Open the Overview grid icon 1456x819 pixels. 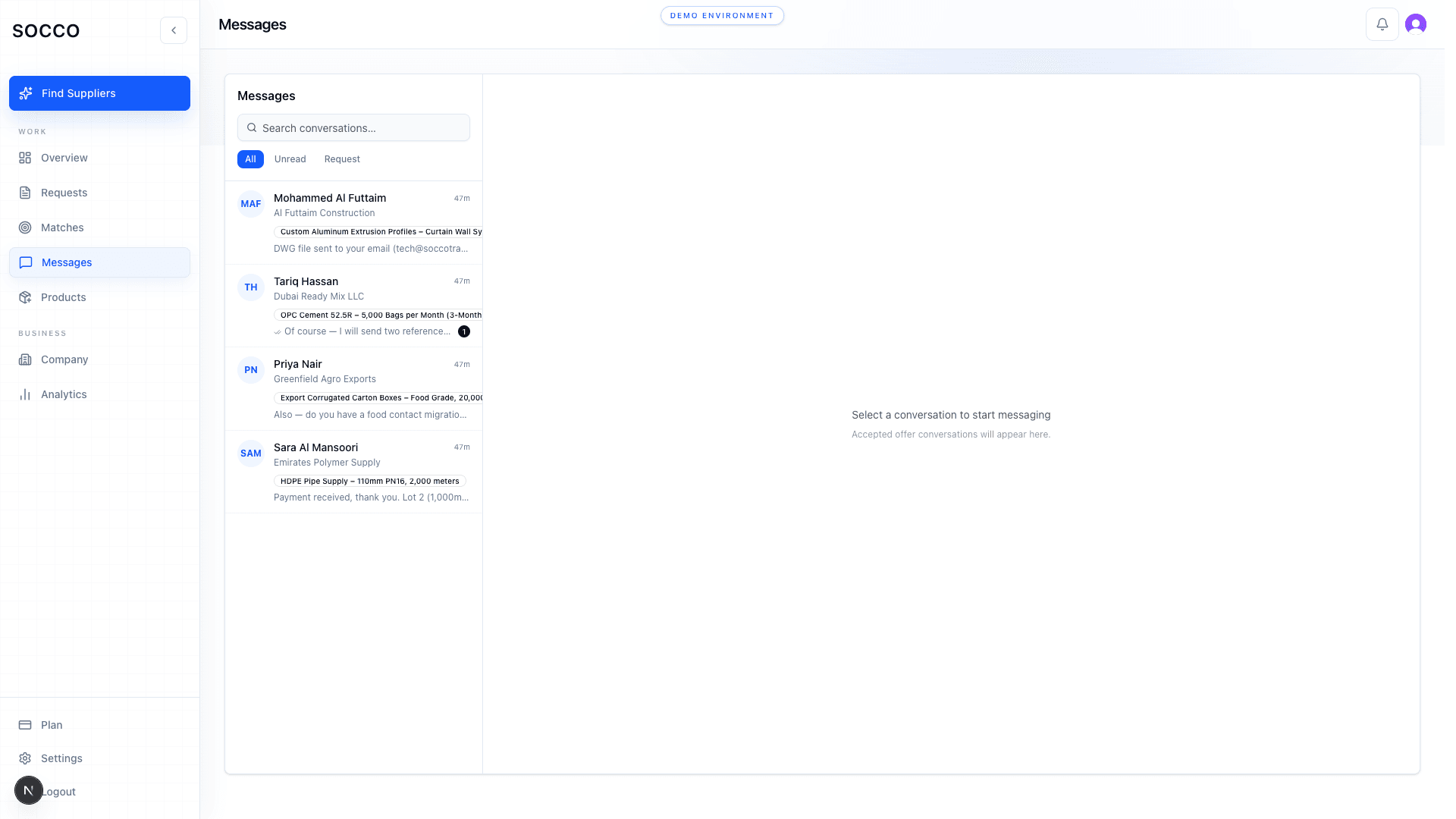pyautogui.click(x=25, y=158)
